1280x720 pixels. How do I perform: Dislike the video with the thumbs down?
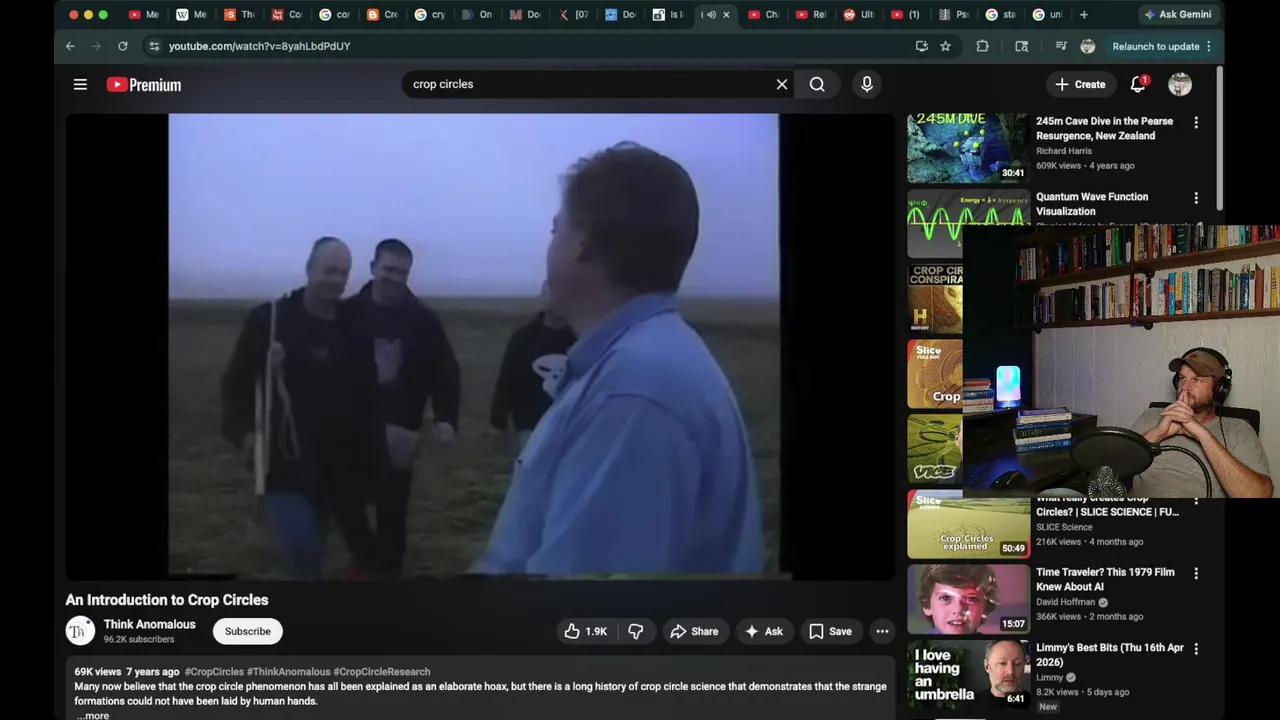click(635, 631)
